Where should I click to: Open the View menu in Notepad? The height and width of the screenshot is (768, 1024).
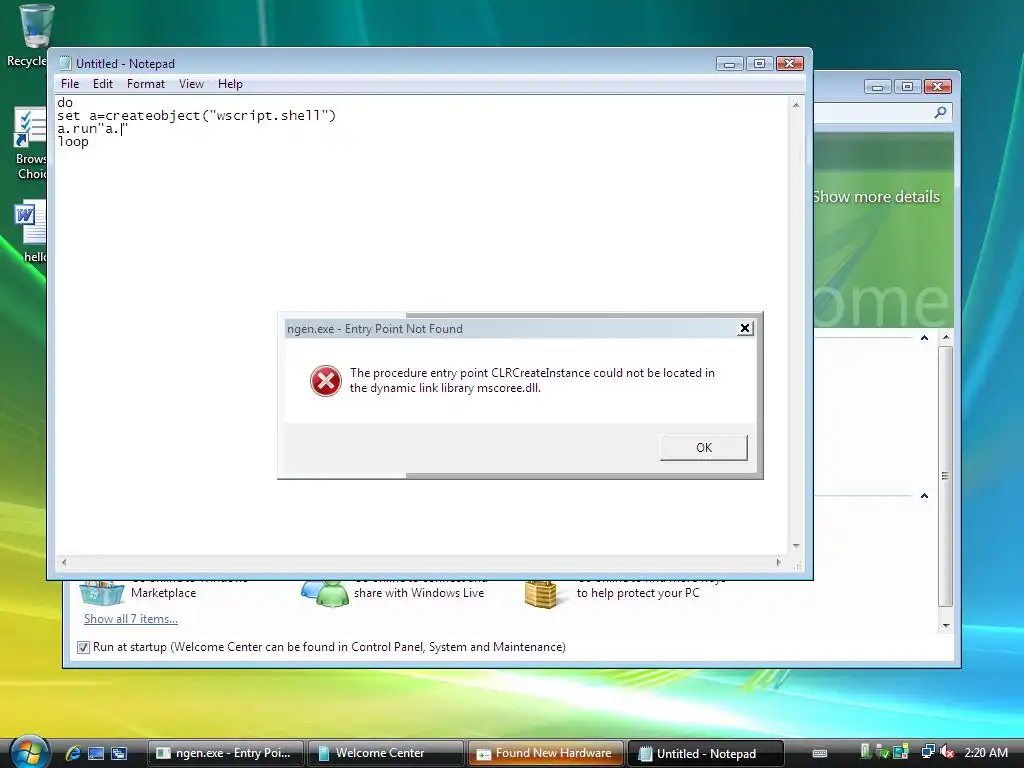191,84
